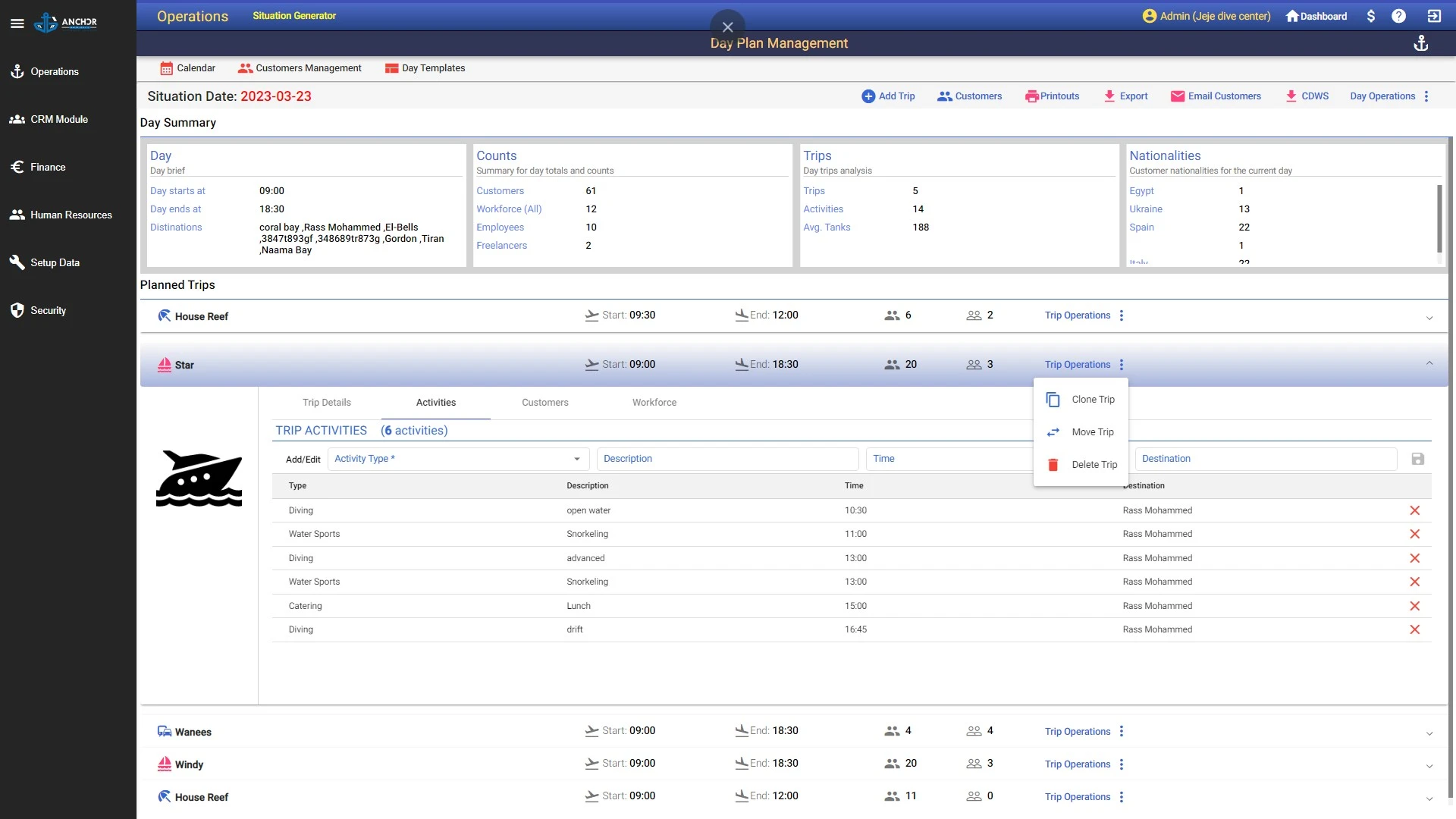Delete the Lunch catering activity

pos(1415,605)
